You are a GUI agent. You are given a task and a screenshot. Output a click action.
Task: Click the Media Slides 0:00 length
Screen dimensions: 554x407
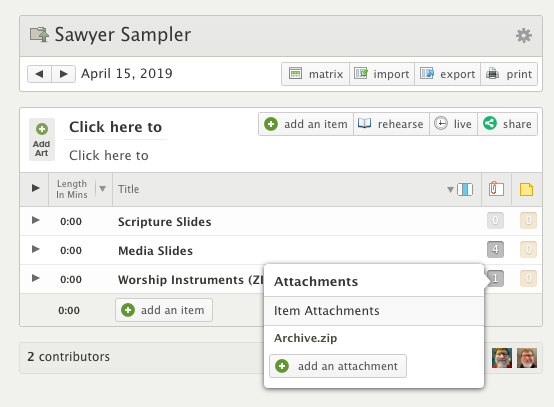(71, 250)
